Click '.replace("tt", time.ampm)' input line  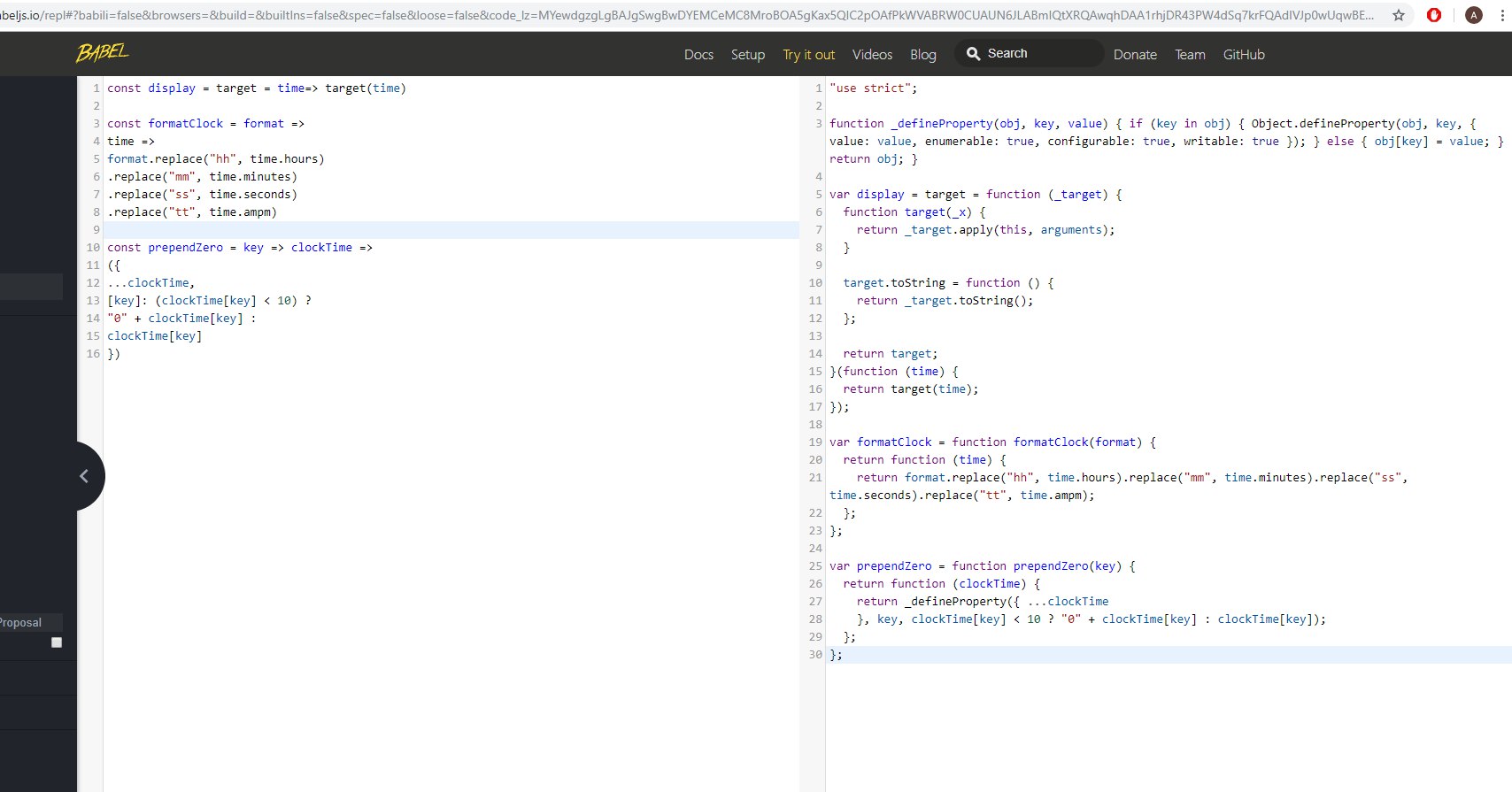click(x=192, y=212)
